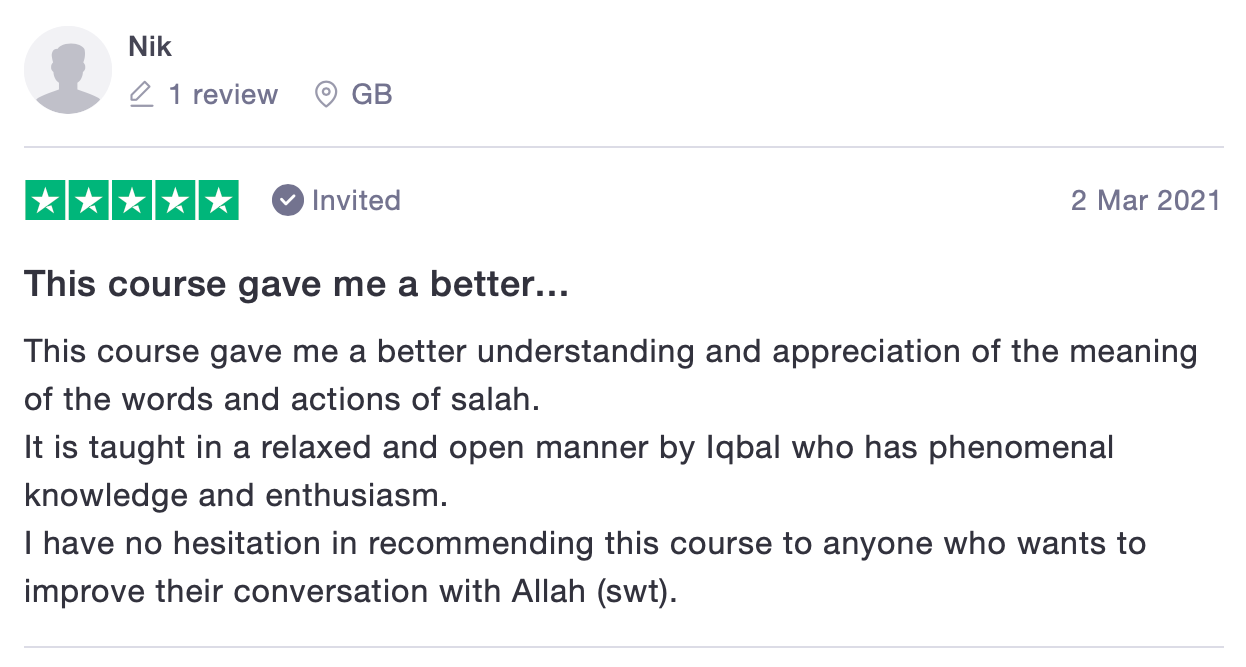Viewport: 1246px width, 667px height.
Task: Open reviewer name Nik
Action: (x=150, y=47)
